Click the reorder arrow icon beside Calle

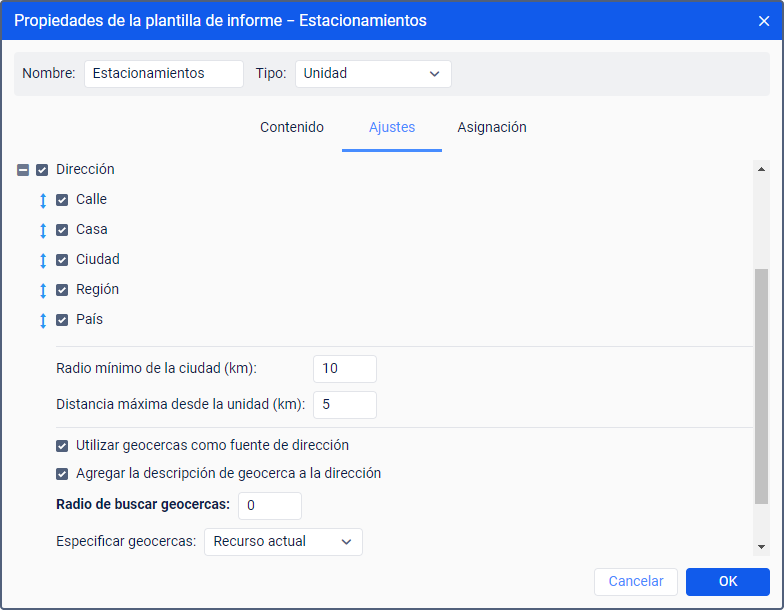(x=43, y=200)
